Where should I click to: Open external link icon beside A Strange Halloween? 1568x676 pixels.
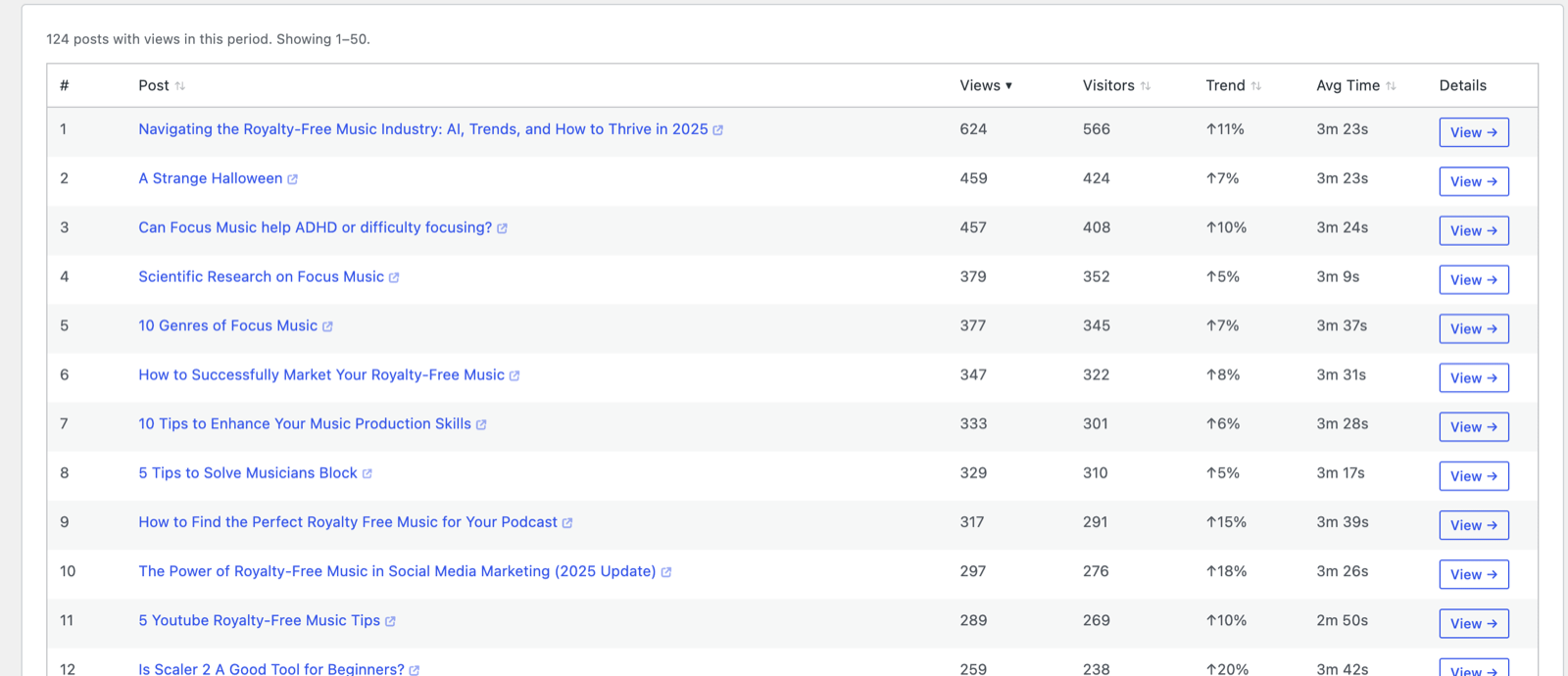pyautogui.click(x=292, y=179)
